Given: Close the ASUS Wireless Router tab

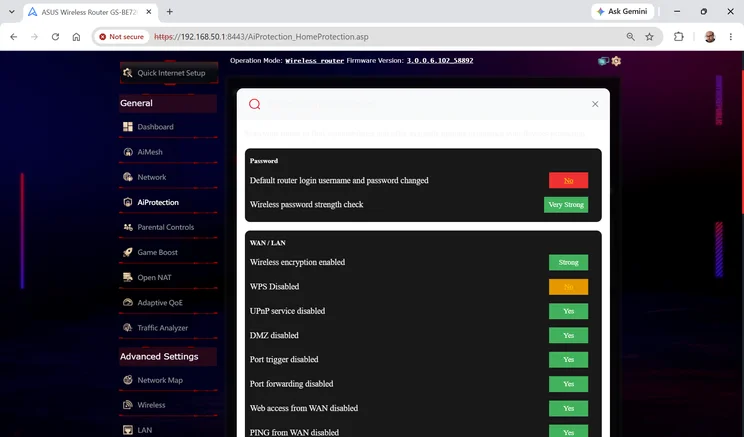Looking at the screenshot, I should [x=149, y=12].
